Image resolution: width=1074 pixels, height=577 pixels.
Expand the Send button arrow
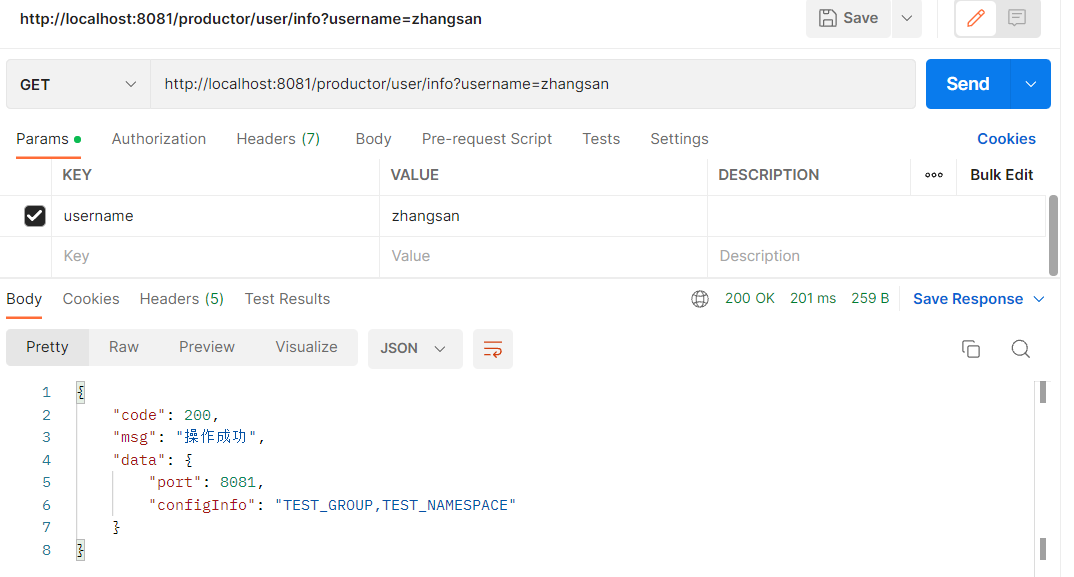coord(1031,84)
